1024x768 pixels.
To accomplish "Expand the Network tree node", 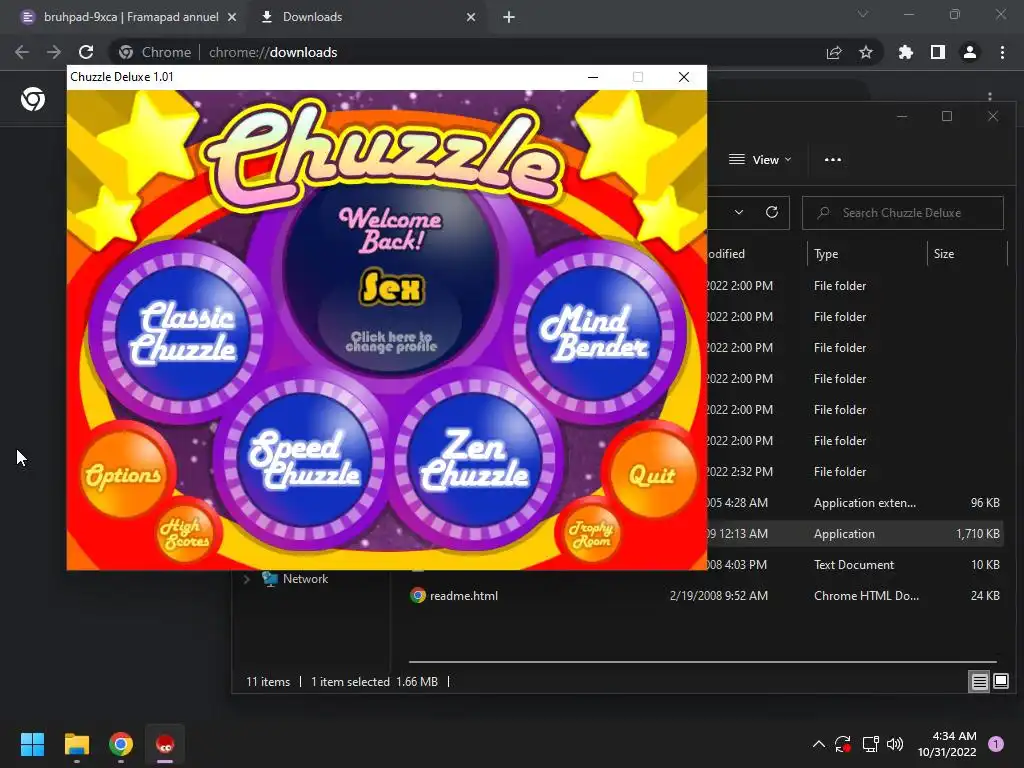I will click(x=246, y=579).
